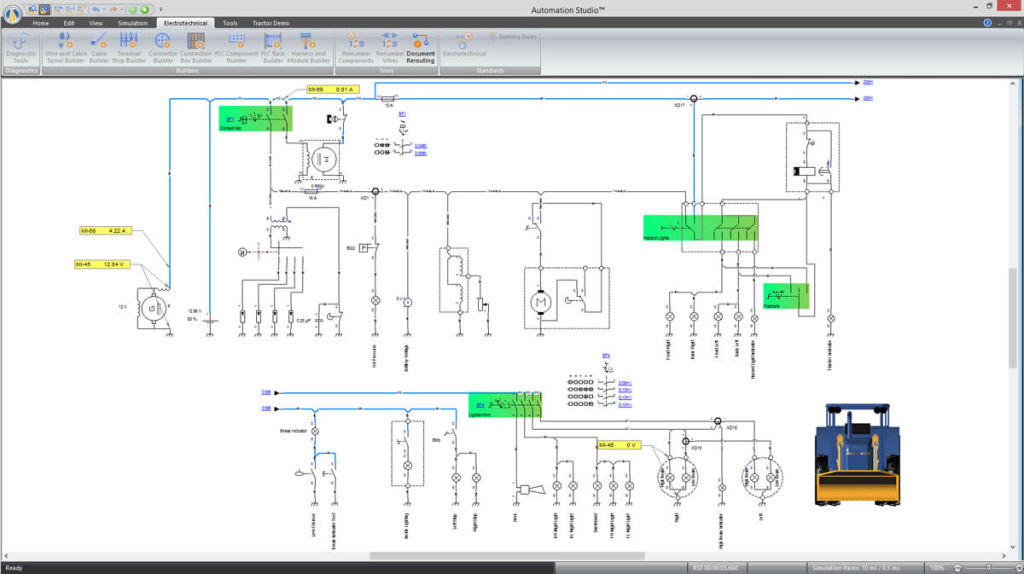Screen dimensions: 1024x574
Task: Click the zoom slider handle
Action: 988,568
